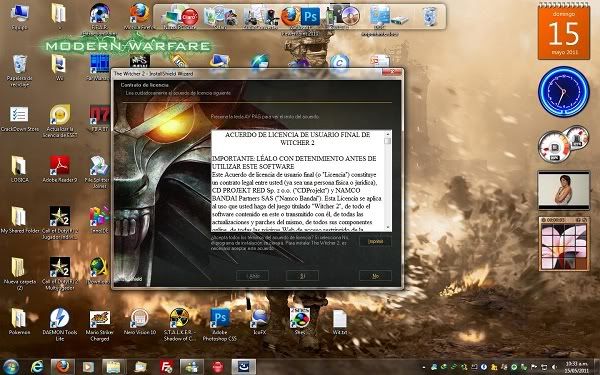Open Windows Media Player from taskbar

(x=88, y=367)
